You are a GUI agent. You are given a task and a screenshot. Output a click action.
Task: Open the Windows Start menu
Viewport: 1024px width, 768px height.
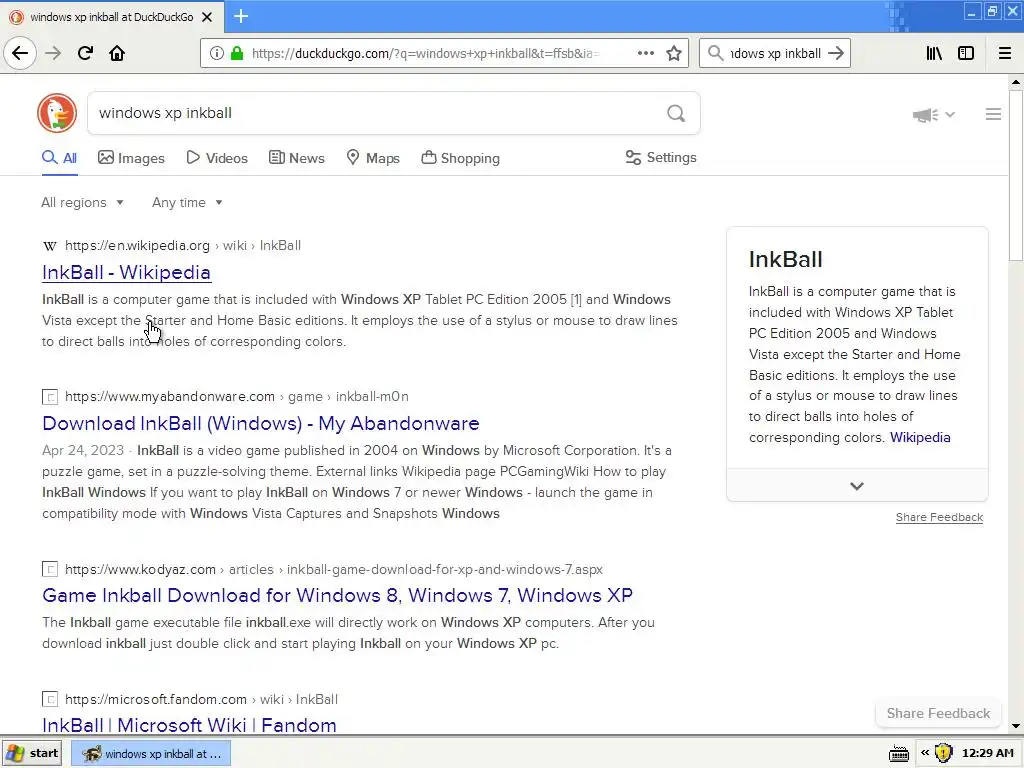[32, 753]
